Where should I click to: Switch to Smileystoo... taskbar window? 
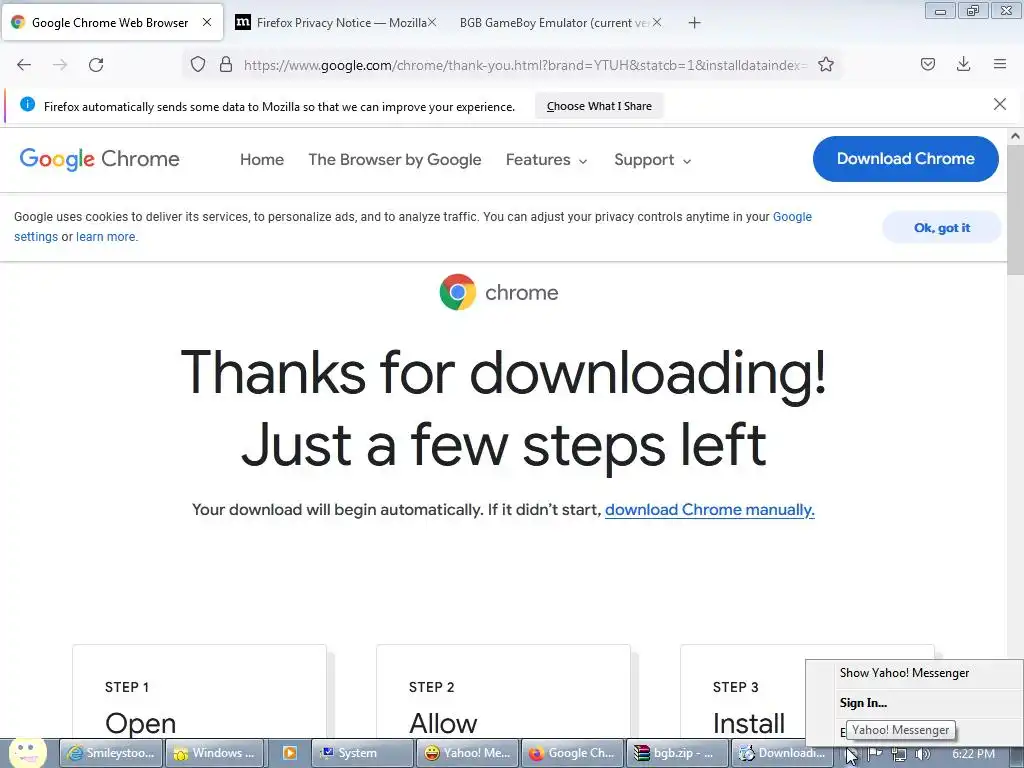(x=112, y=753)
